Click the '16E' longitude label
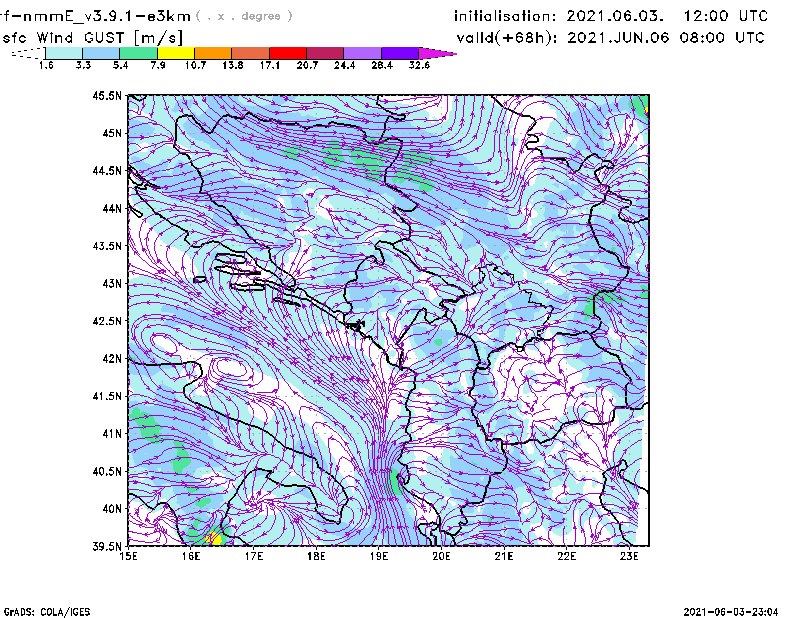Image resolution: width=800 pixels, height=618 pixels. 191,556
